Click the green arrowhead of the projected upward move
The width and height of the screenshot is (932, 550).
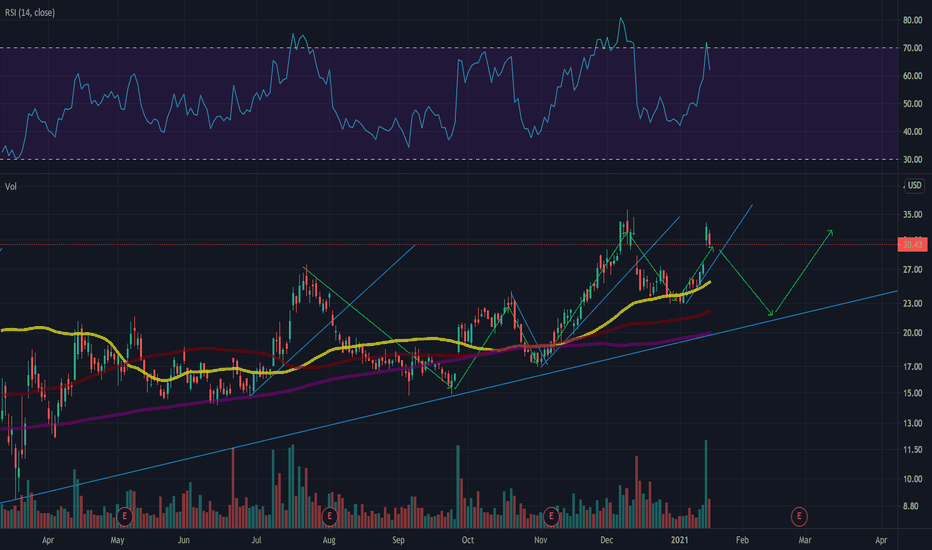[x=830, y=232]
